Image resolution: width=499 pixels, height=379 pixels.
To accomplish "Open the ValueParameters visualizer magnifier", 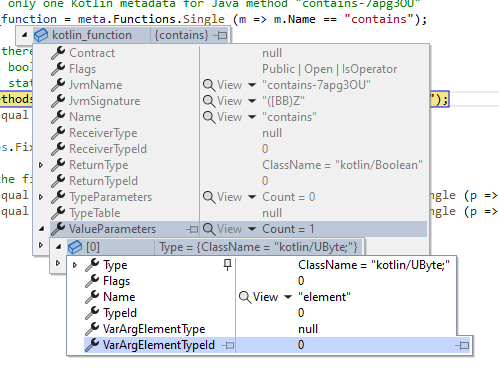I will (209, 229).
